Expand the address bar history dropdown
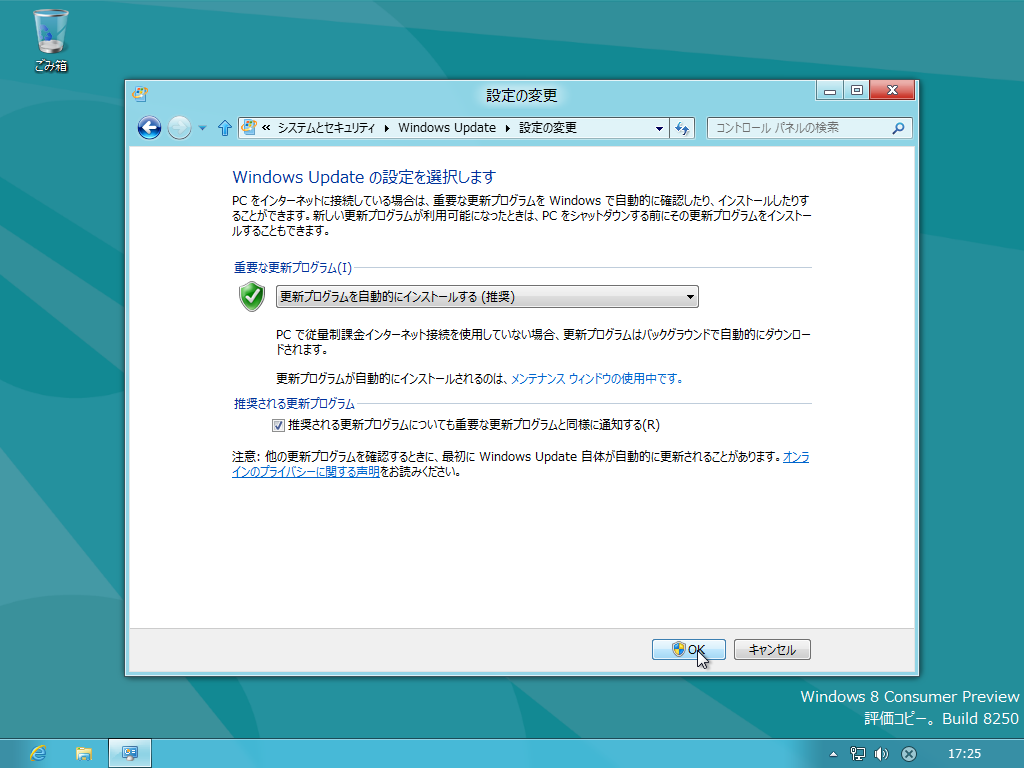The width and height of the screenshot is (1024, 768). pos(659,129)
